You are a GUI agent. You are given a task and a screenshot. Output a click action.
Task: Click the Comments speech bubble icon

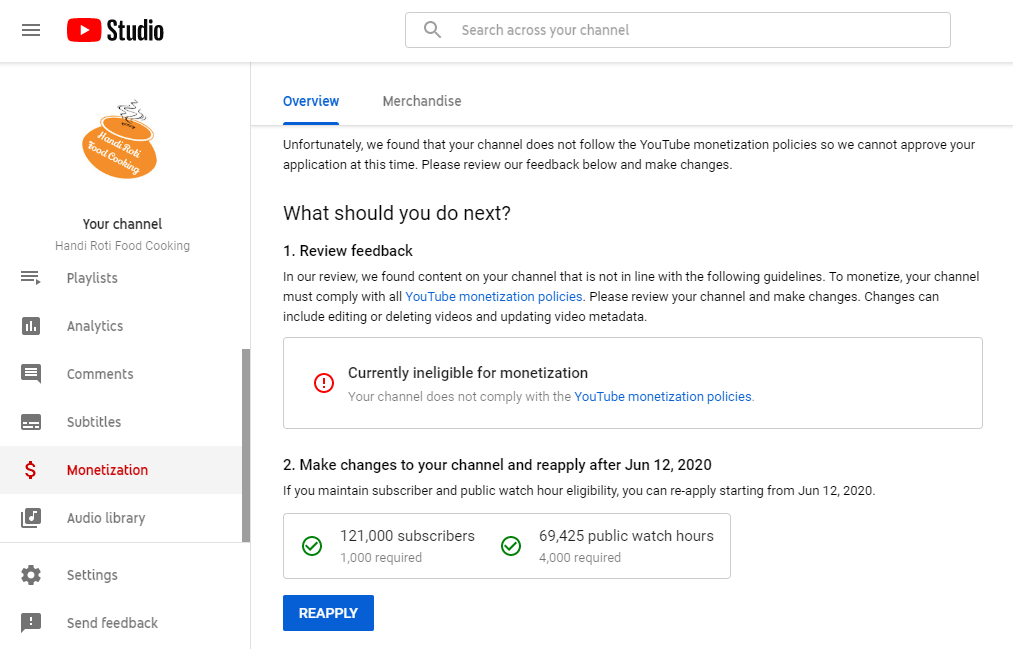pos(31,374)
